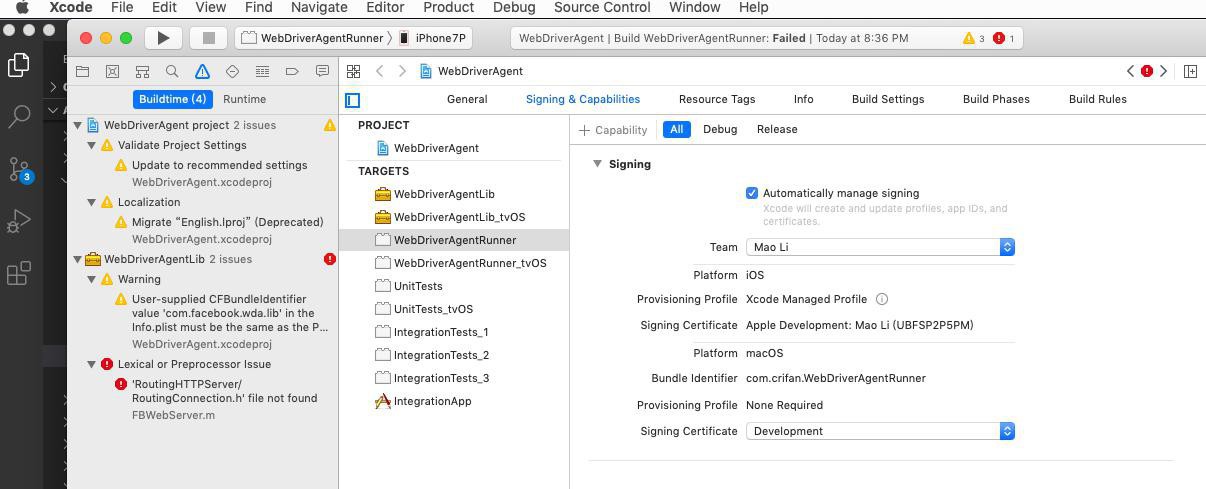
Task: Open the Info tab
Action: pyautogui.click(x=803, y=99)
